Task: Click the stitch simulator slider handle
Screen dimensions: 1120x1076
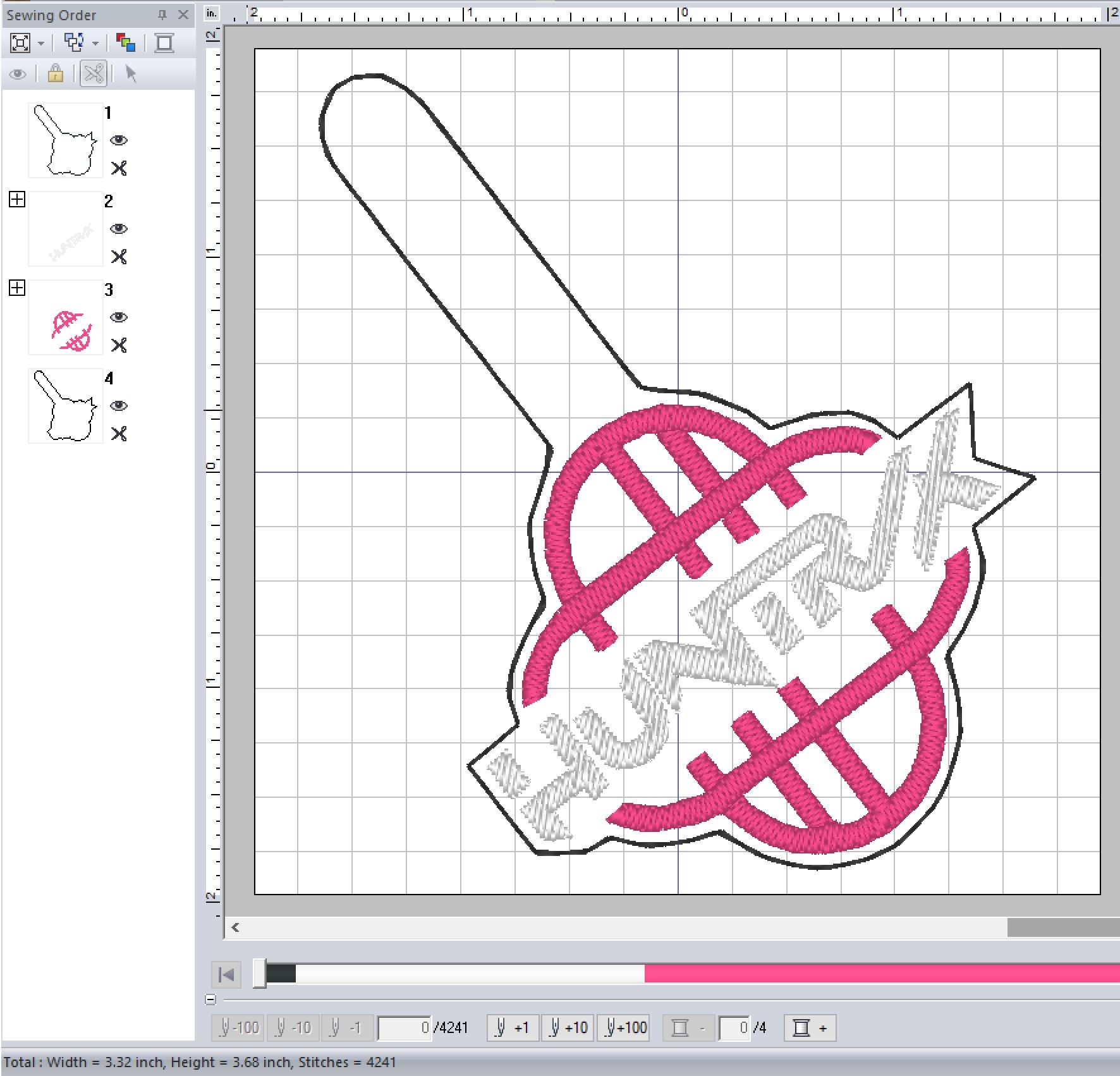Action: pyautogui.click(x=259, y=974)
